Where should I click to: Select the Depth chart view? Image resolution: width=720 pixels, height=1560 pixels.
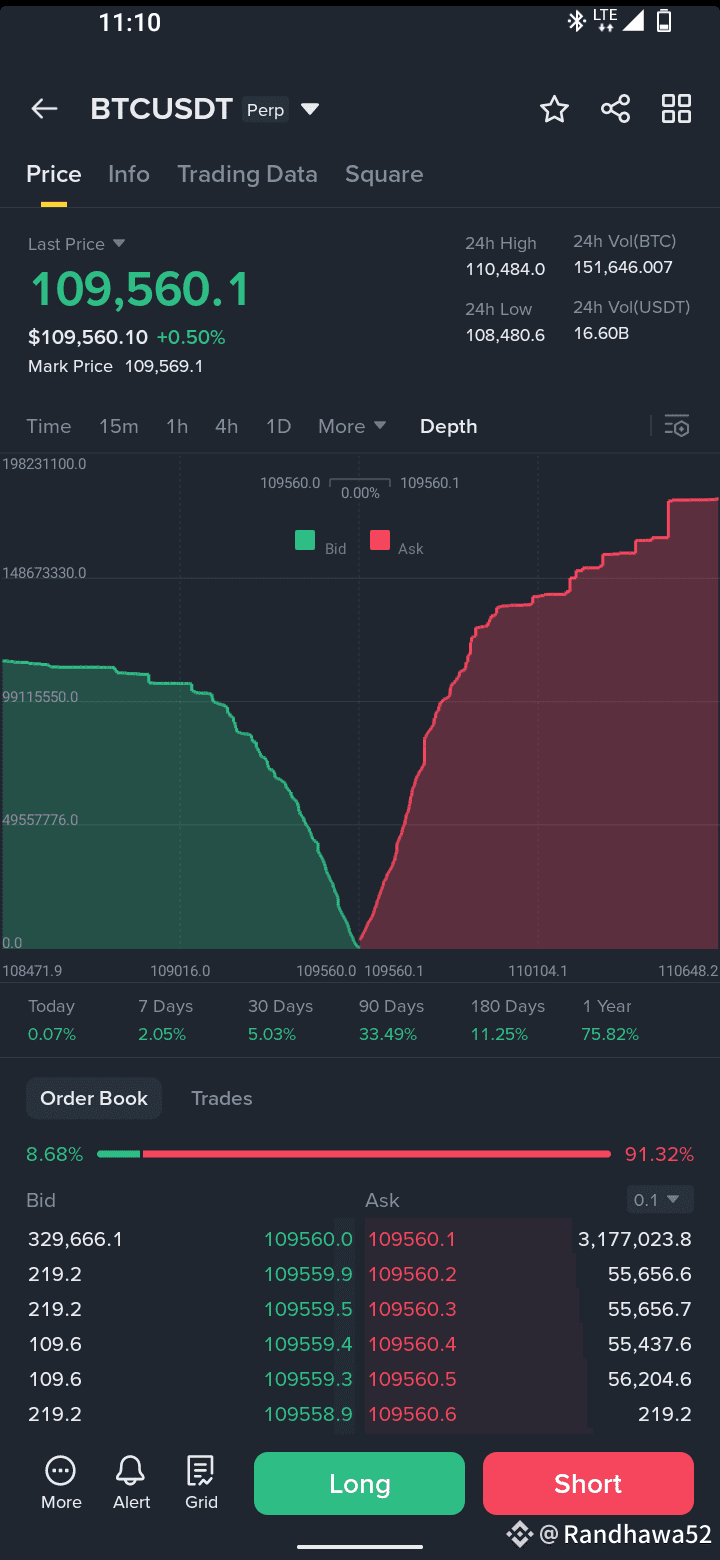click(x=448, y=426)
